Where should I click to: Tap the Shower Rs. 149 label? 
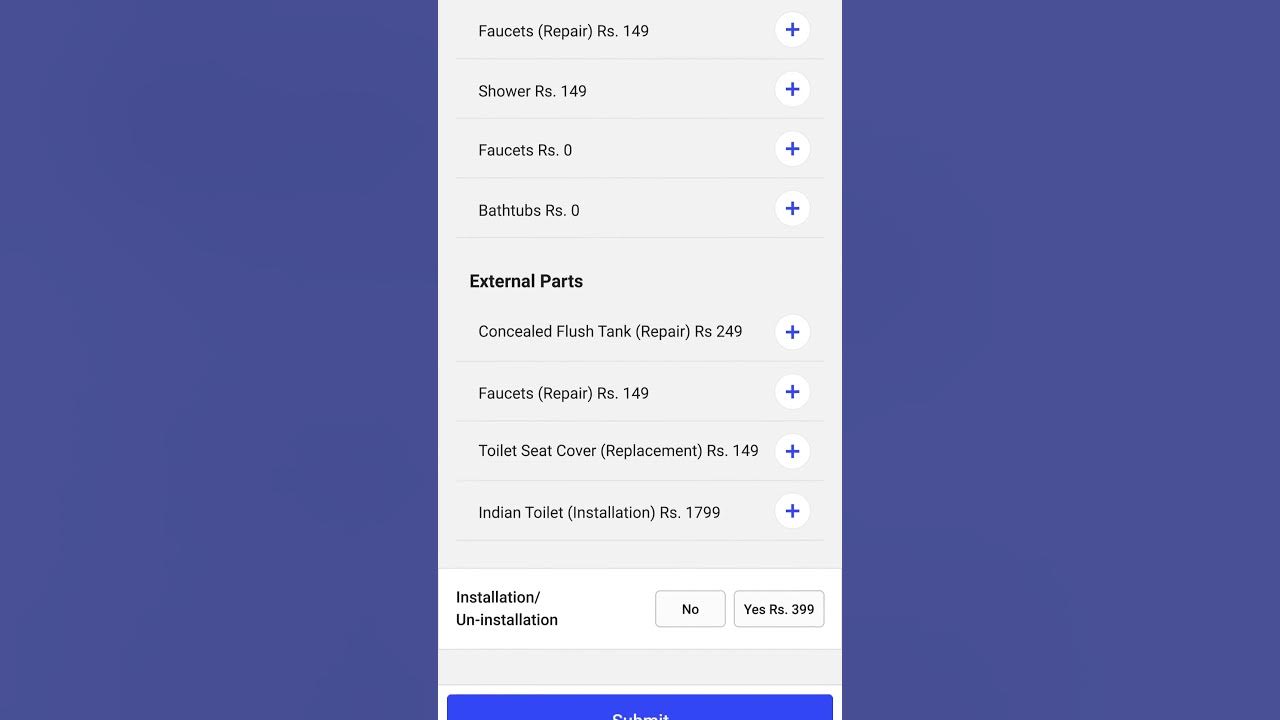[x=532, y=91]
